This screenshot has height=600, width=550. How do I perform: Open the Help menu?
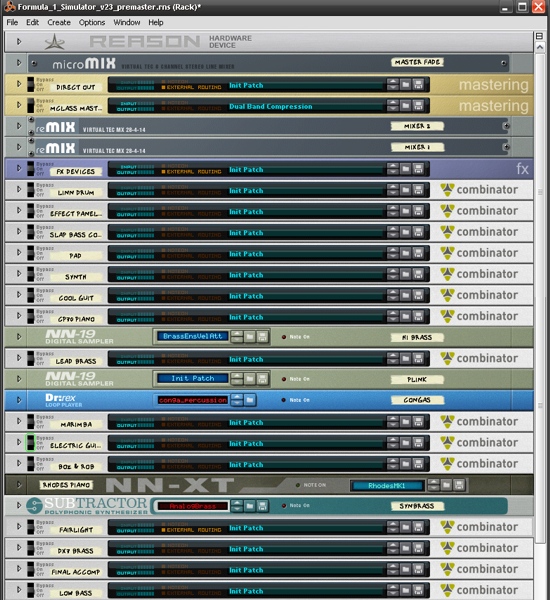156,22
